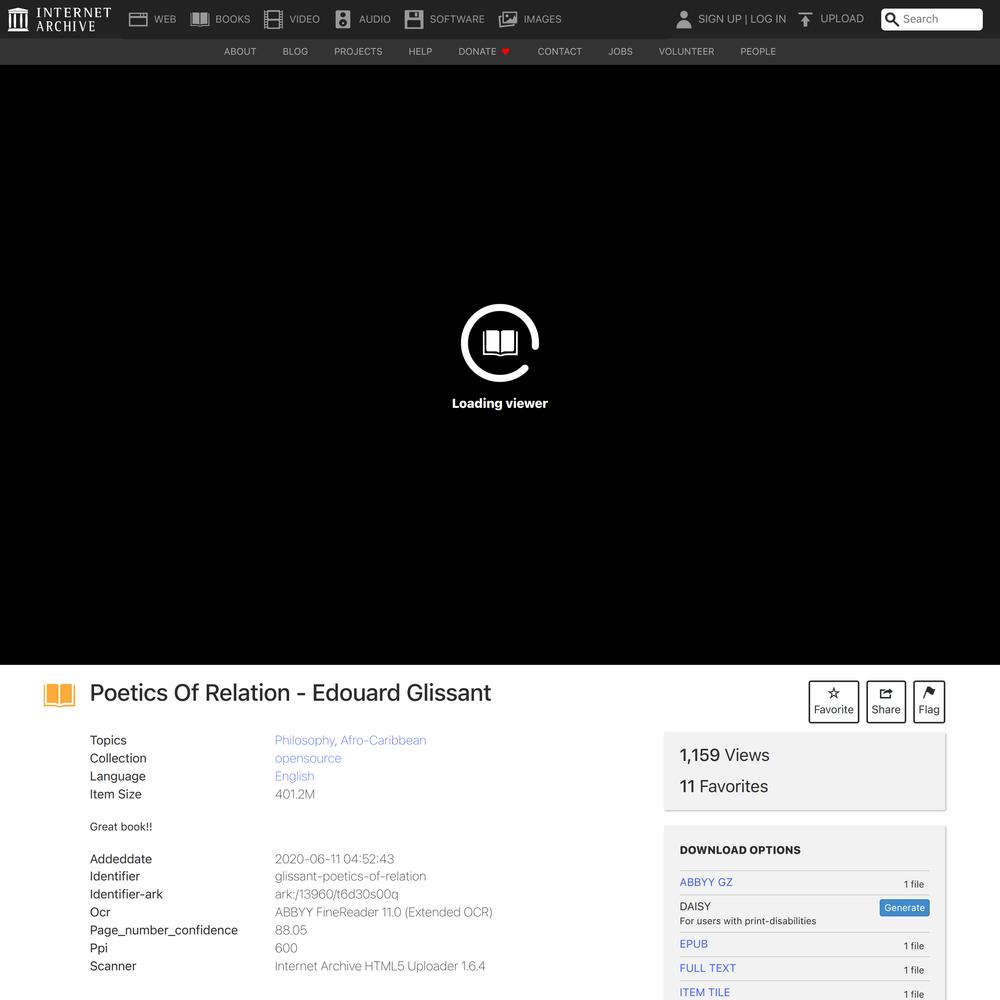The image size is (1000, 1000).
Task: Click the Upload link text
Action: (842, 18)
